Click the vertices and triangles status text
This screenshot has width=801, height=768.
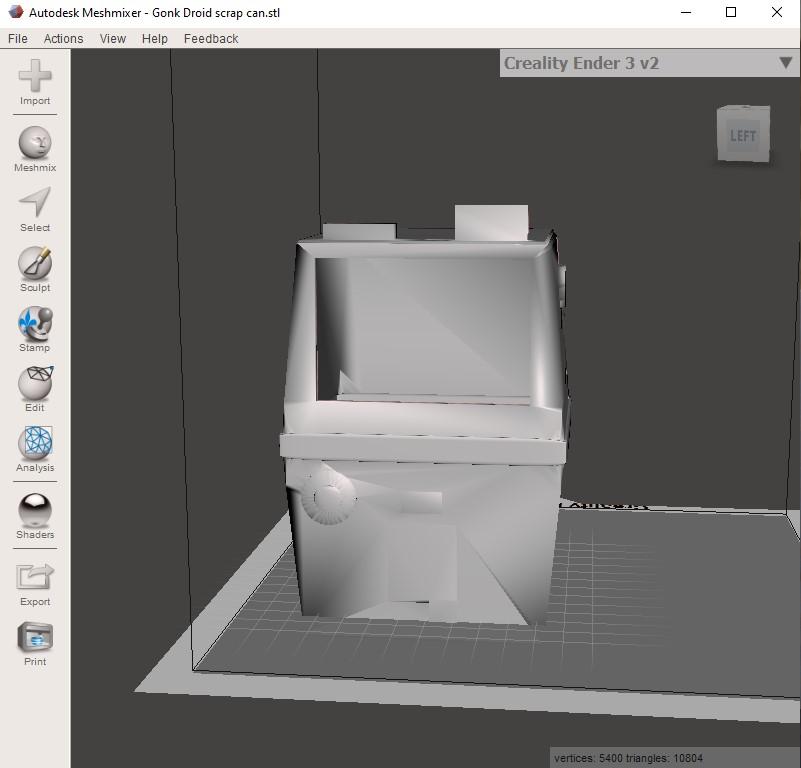click(628, 758)
